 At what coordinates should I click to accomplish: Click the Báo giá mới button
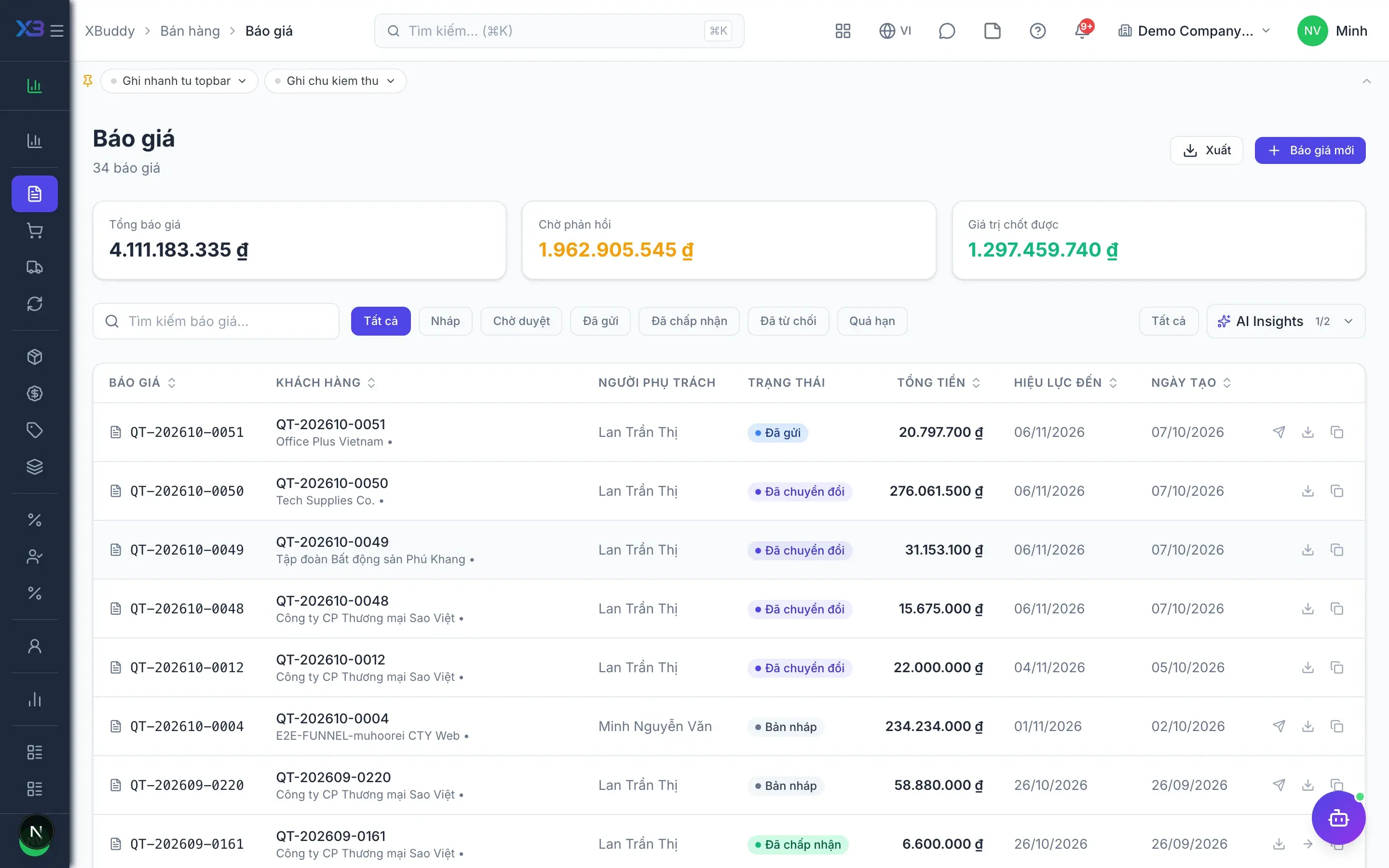coord(1310,150)
